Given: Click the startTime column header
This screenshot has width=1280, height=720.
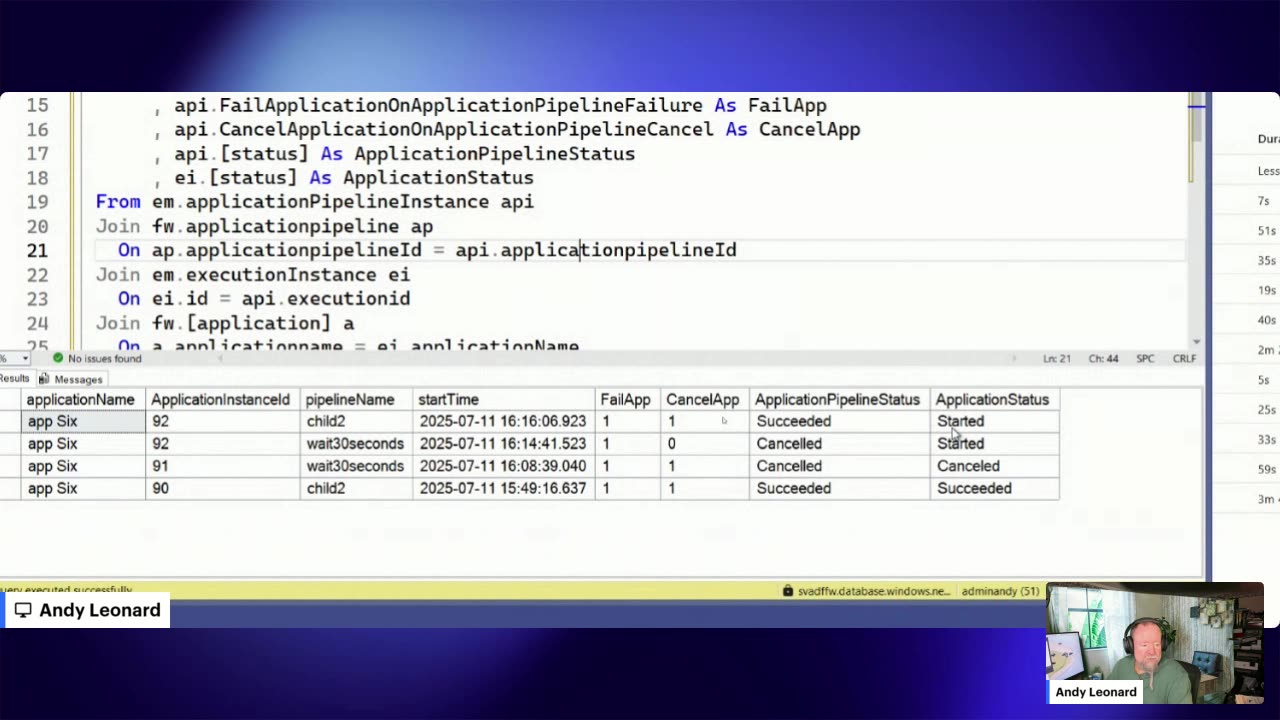Looking at the screenshot, I should 504,399.
